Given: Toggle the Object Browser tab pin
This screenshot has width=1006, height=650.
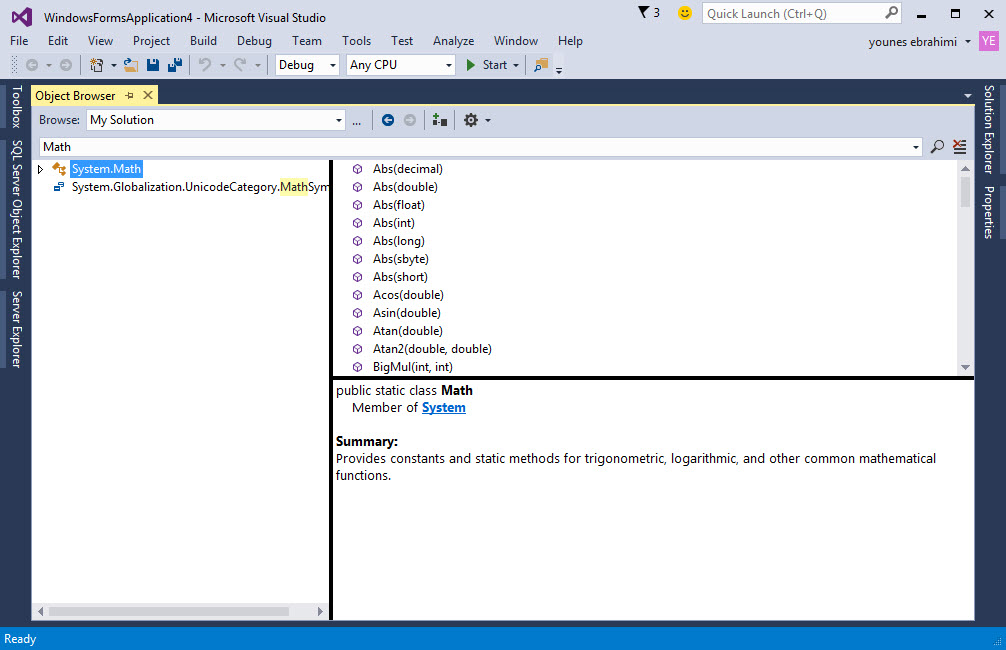Looking at the screenshot, I should coord(130,96).
